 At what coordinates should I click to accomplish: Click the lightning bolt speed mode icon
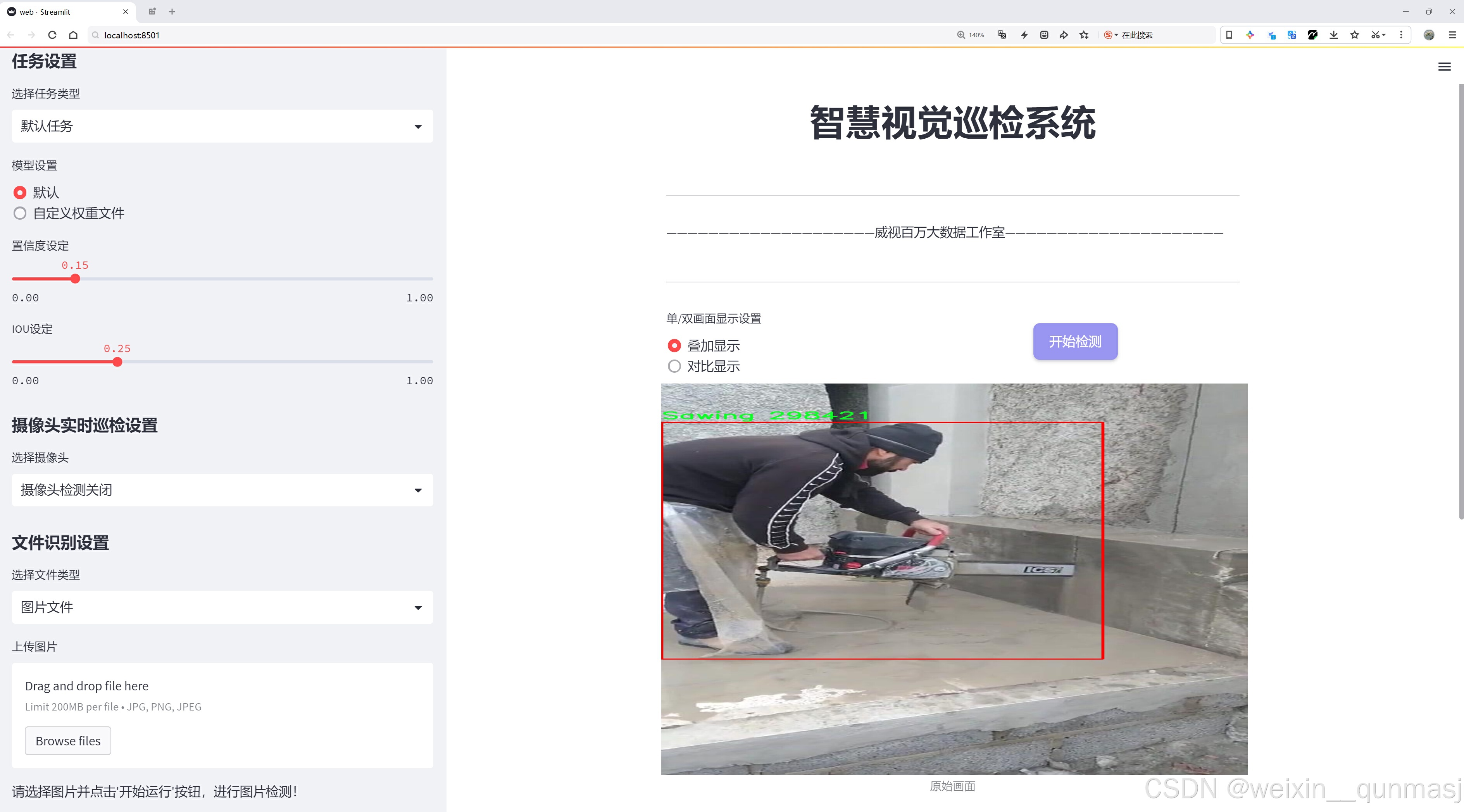(1024, 35)
